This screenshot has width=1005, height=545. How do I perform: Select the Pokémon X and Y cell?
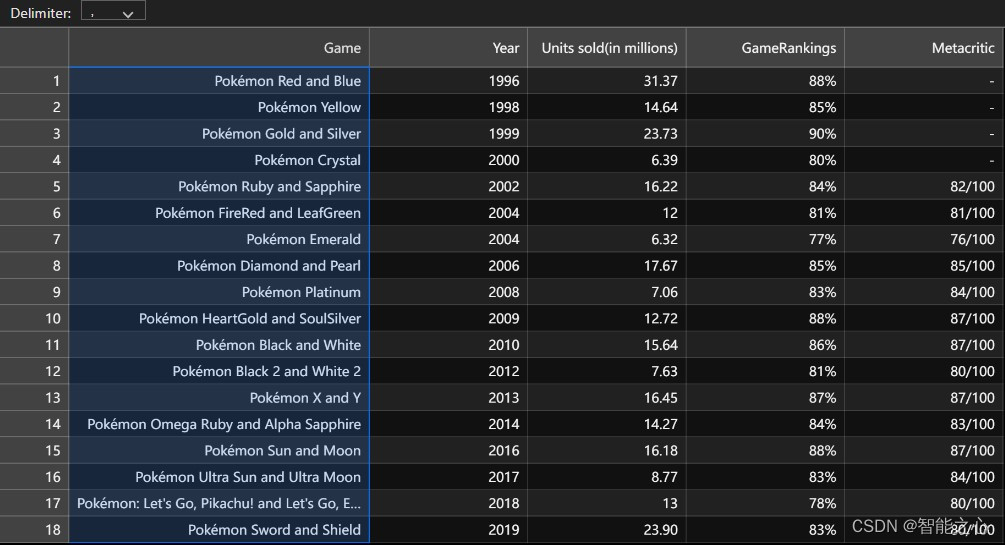click(x=219, y=398)
